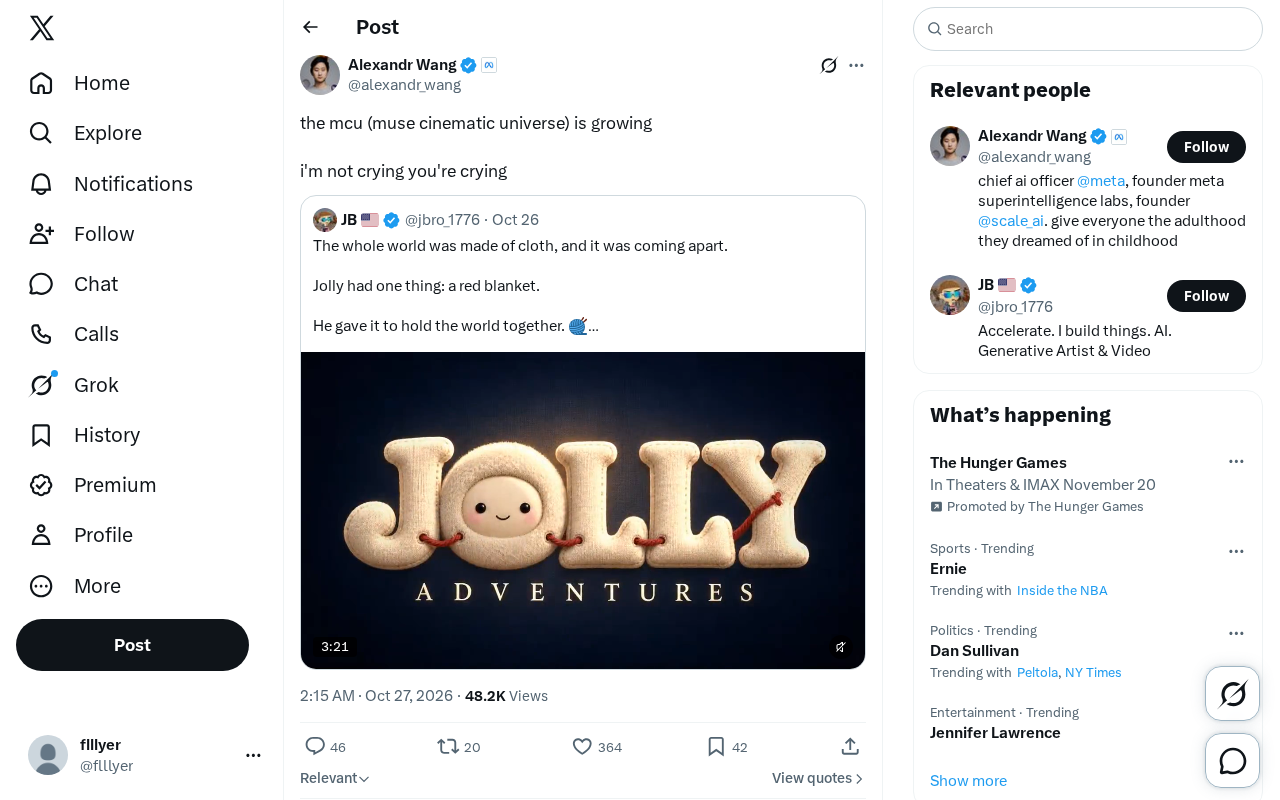
Task: Open the post's three-dot more menu
Action: click(856, 65)
